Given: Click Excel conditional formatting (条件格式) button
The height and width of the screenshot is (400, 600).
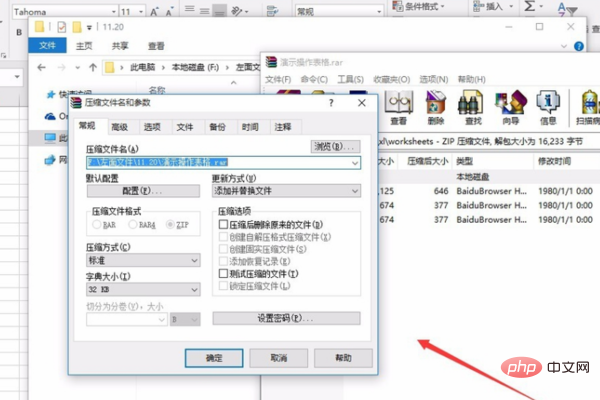Looking at the screenshot, I should [x=419, y=7].
